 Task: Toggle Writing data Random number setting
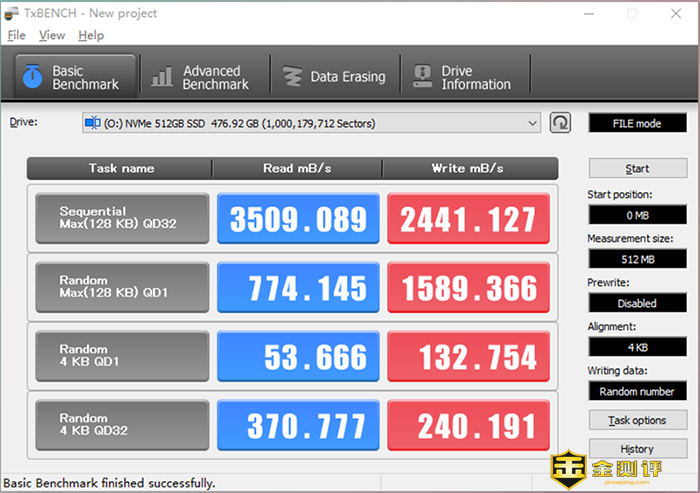tap(637, 391)
